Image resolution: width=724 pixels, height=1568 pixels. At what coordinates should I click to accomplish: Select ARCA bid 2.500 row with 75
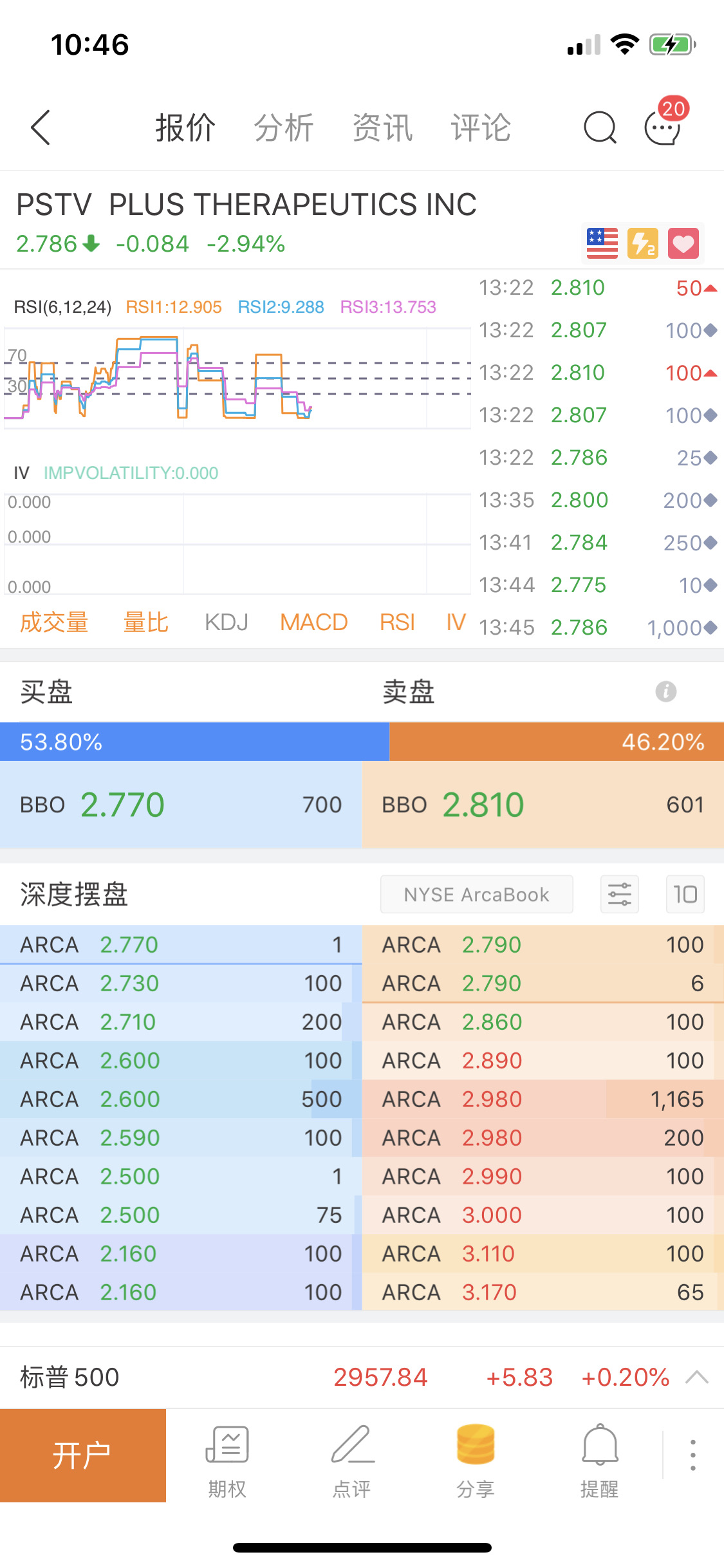181,1215
